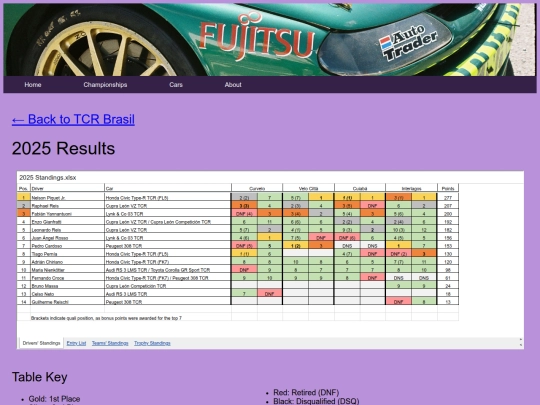Select driver name Leonardo Reis

(x=45, y=230)
